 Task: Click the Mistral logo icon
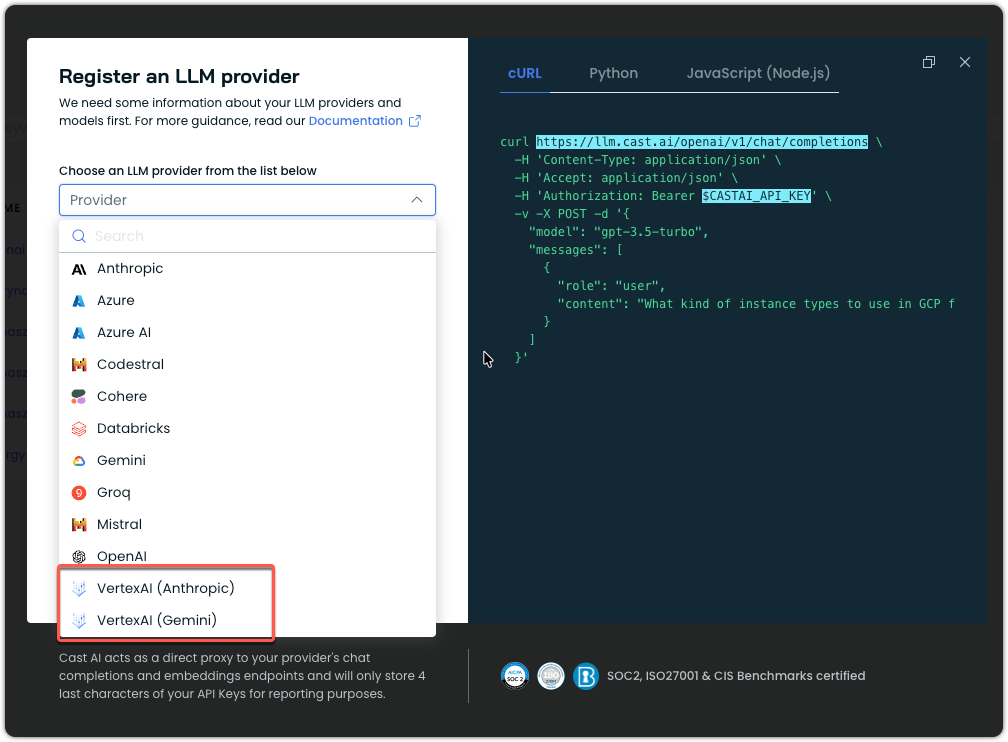78,525
